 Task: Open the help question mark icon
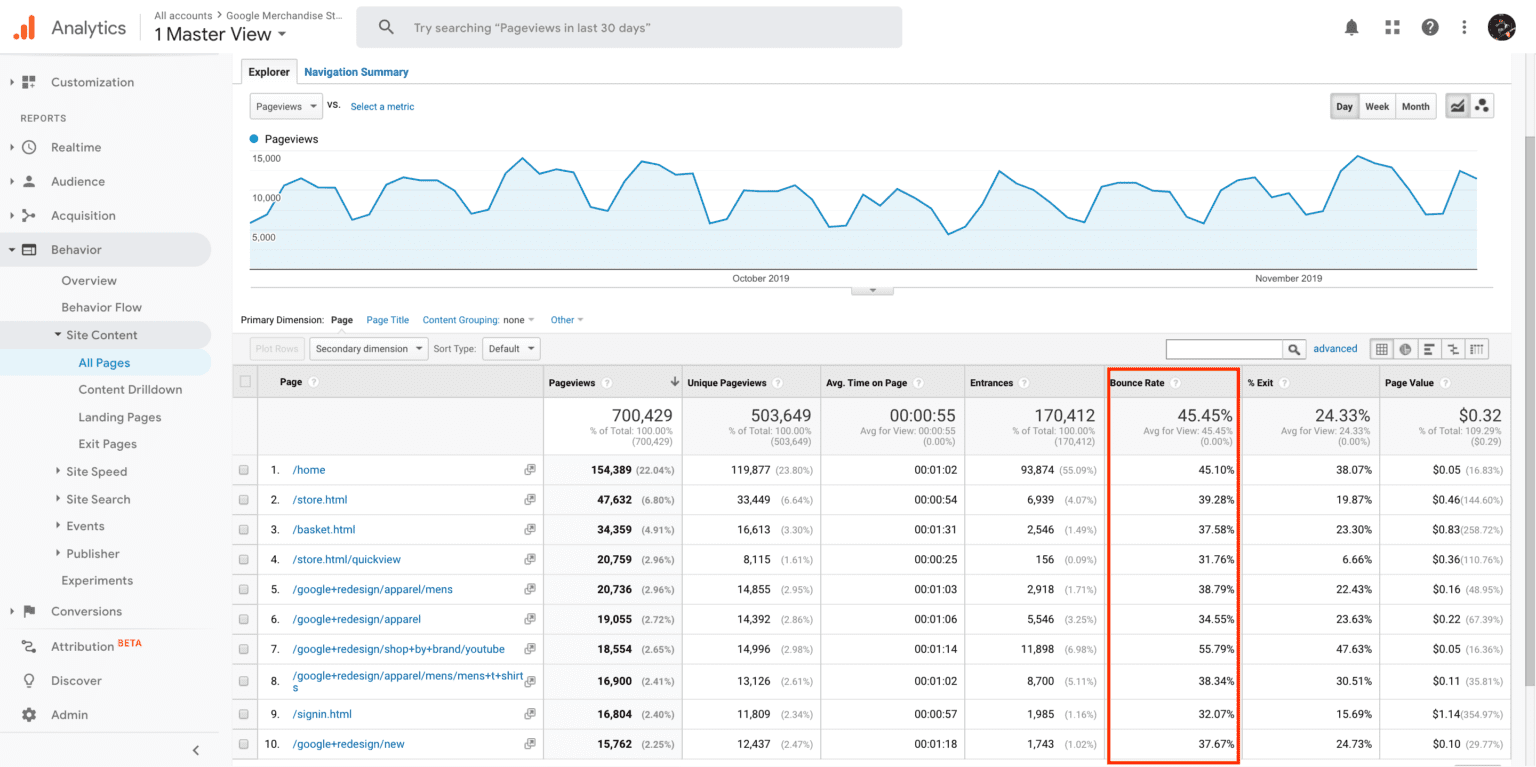click(x=1430, y=28)
